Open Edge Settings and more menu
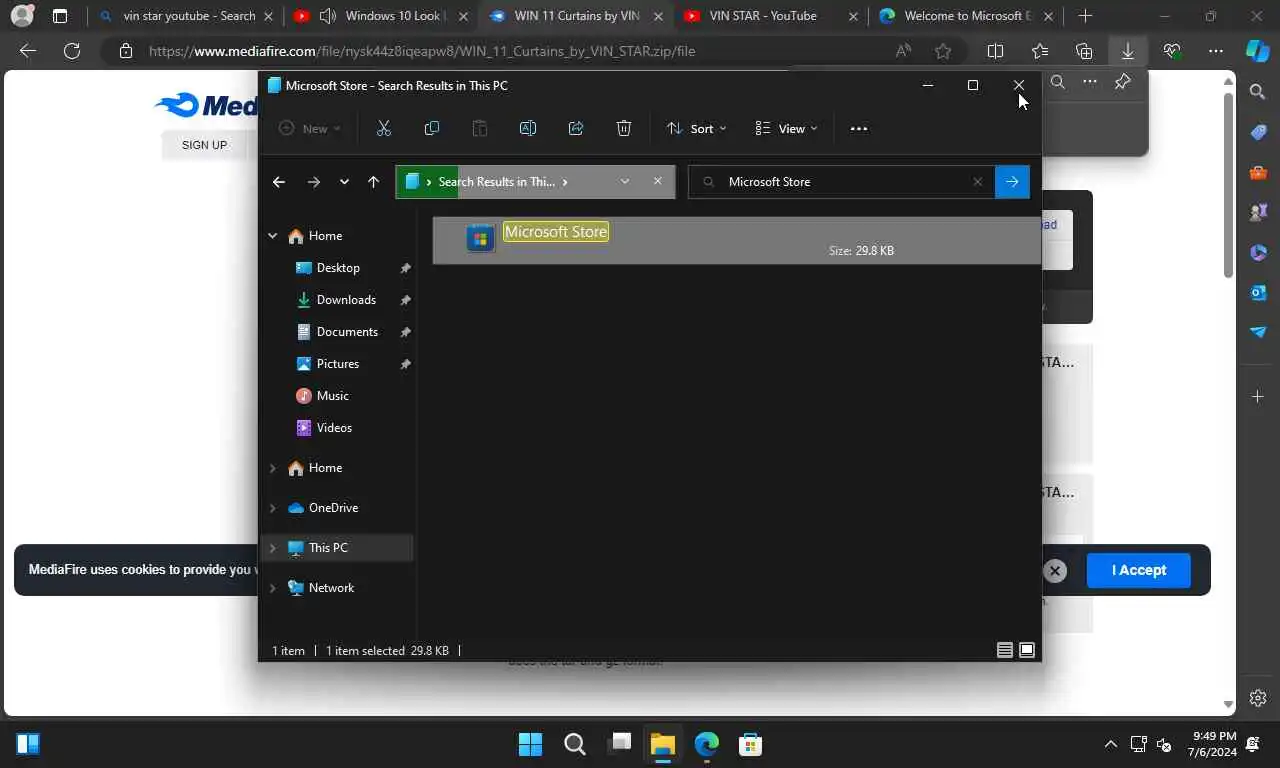 (1215, 51)
